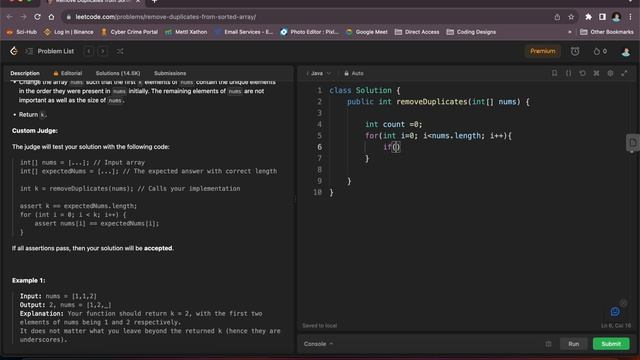Click the share page icon in address bar

click(557, 17)
